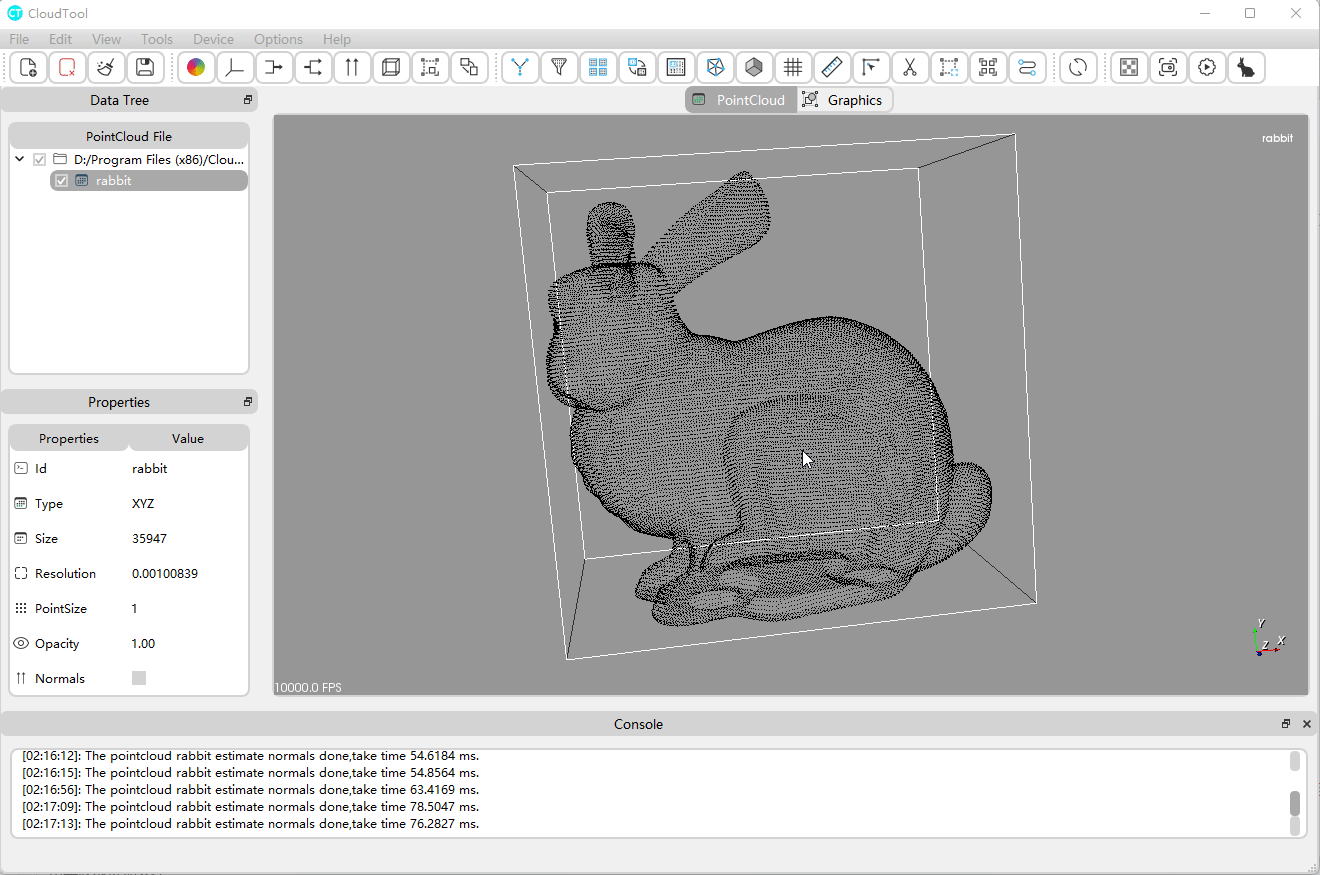Select the filter funnel tool

(x=559, y=68)
